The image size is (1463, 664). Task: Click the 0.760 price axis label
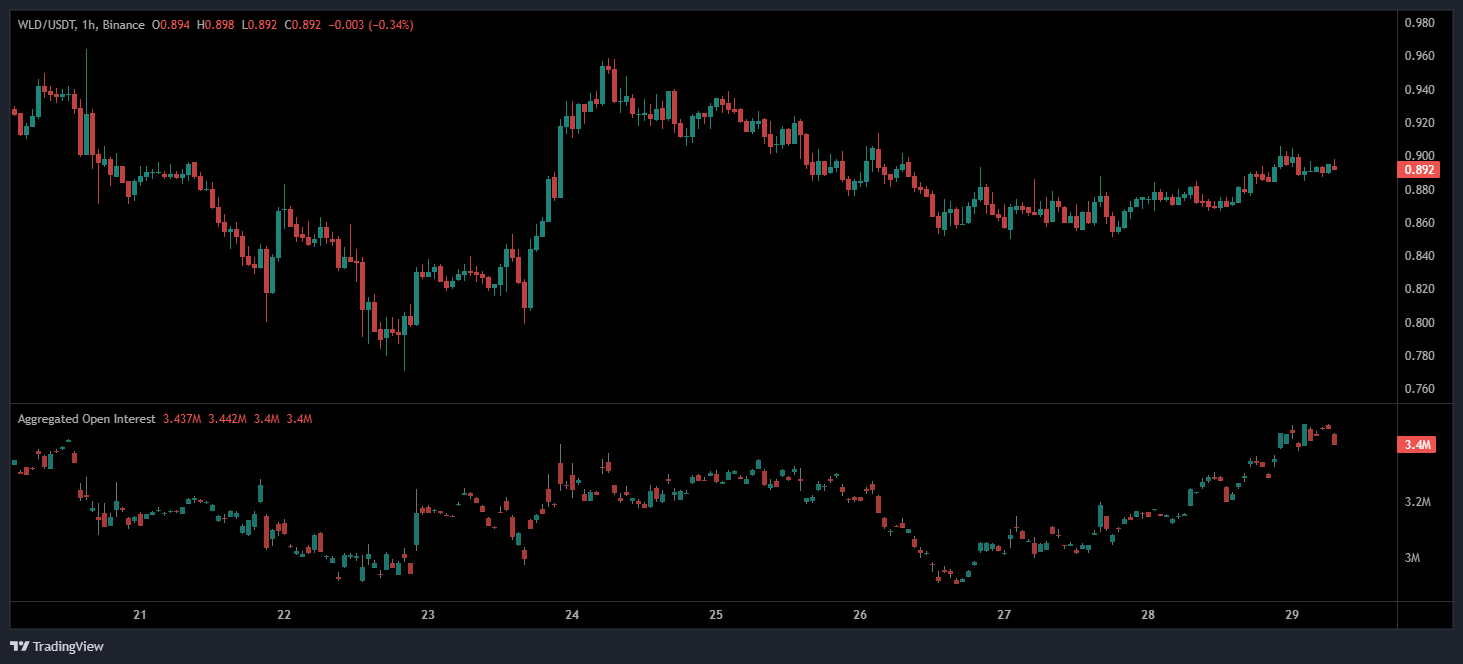coord(1420,389)
